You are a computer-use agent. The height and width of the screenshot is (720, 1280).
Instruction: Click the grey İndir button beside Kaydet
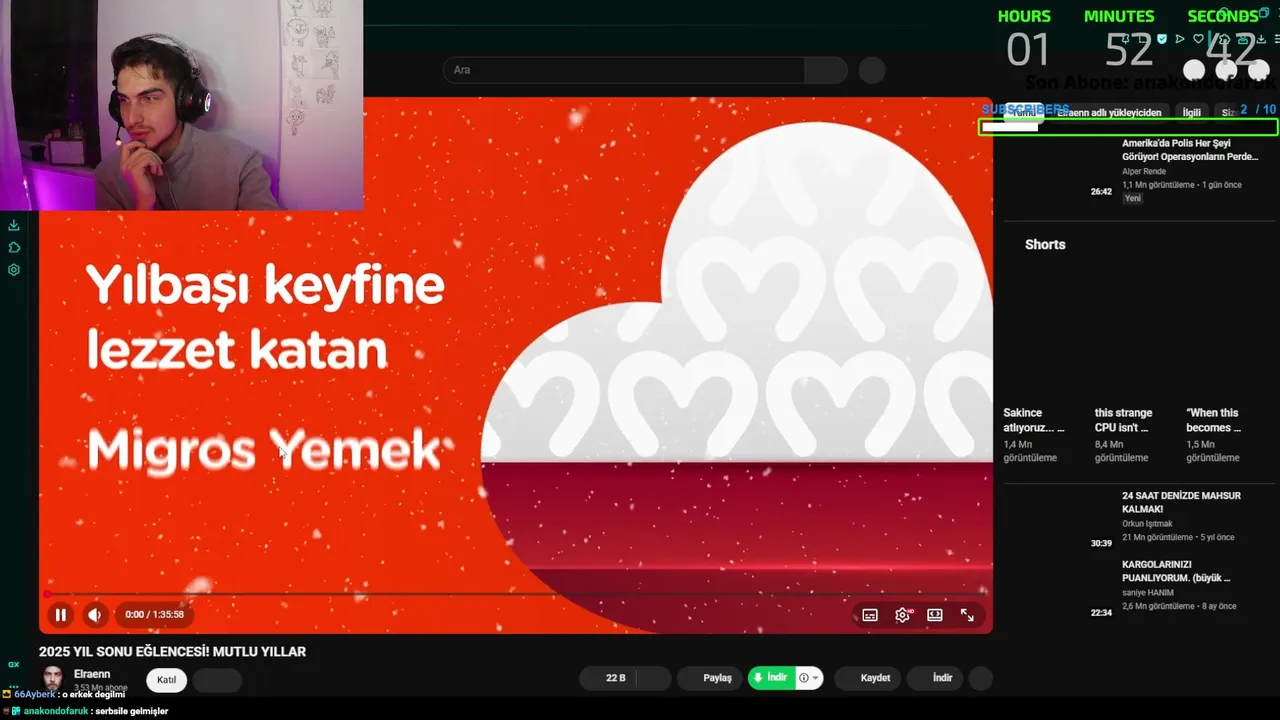point(937,678)
